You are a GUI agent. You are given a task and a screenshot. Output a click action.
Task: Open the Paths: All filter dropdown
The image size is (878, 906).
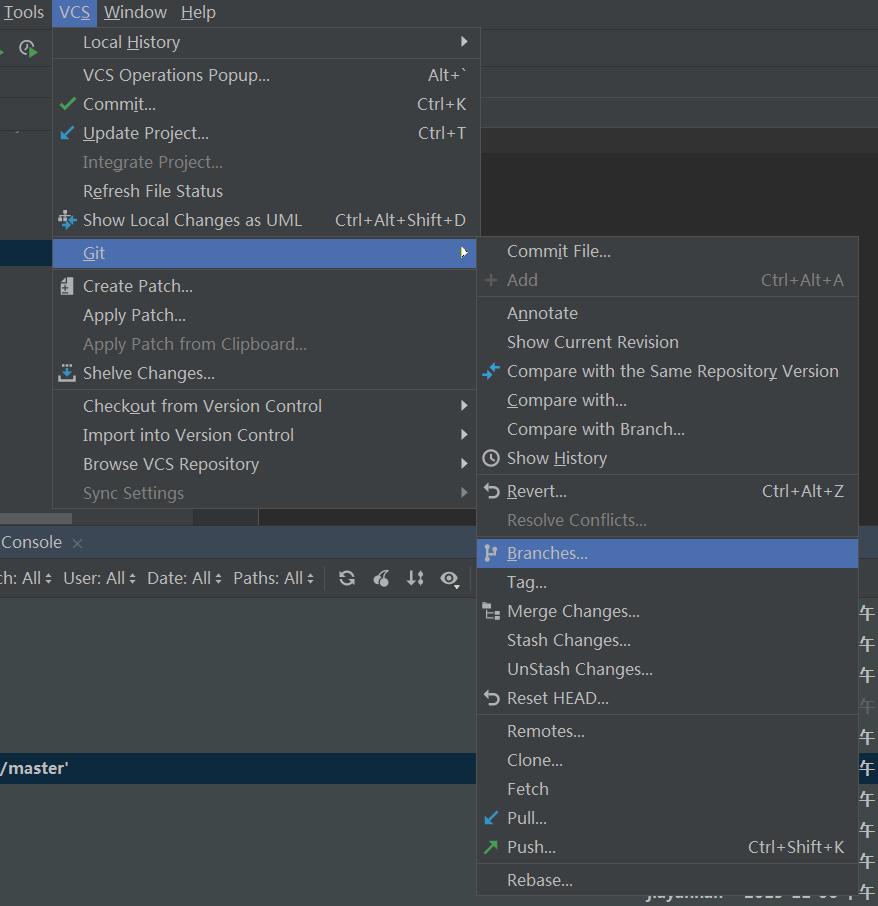pyautogui.click(x=273, y=578)
